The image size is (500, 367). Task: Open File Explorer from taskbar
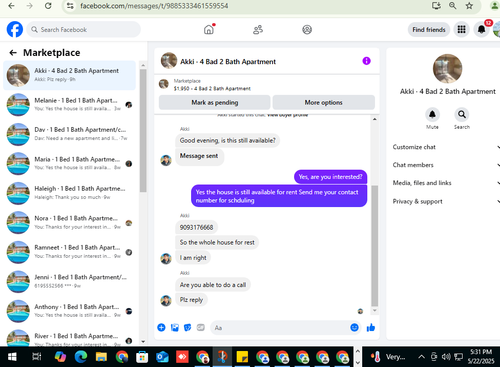point(101,357)
